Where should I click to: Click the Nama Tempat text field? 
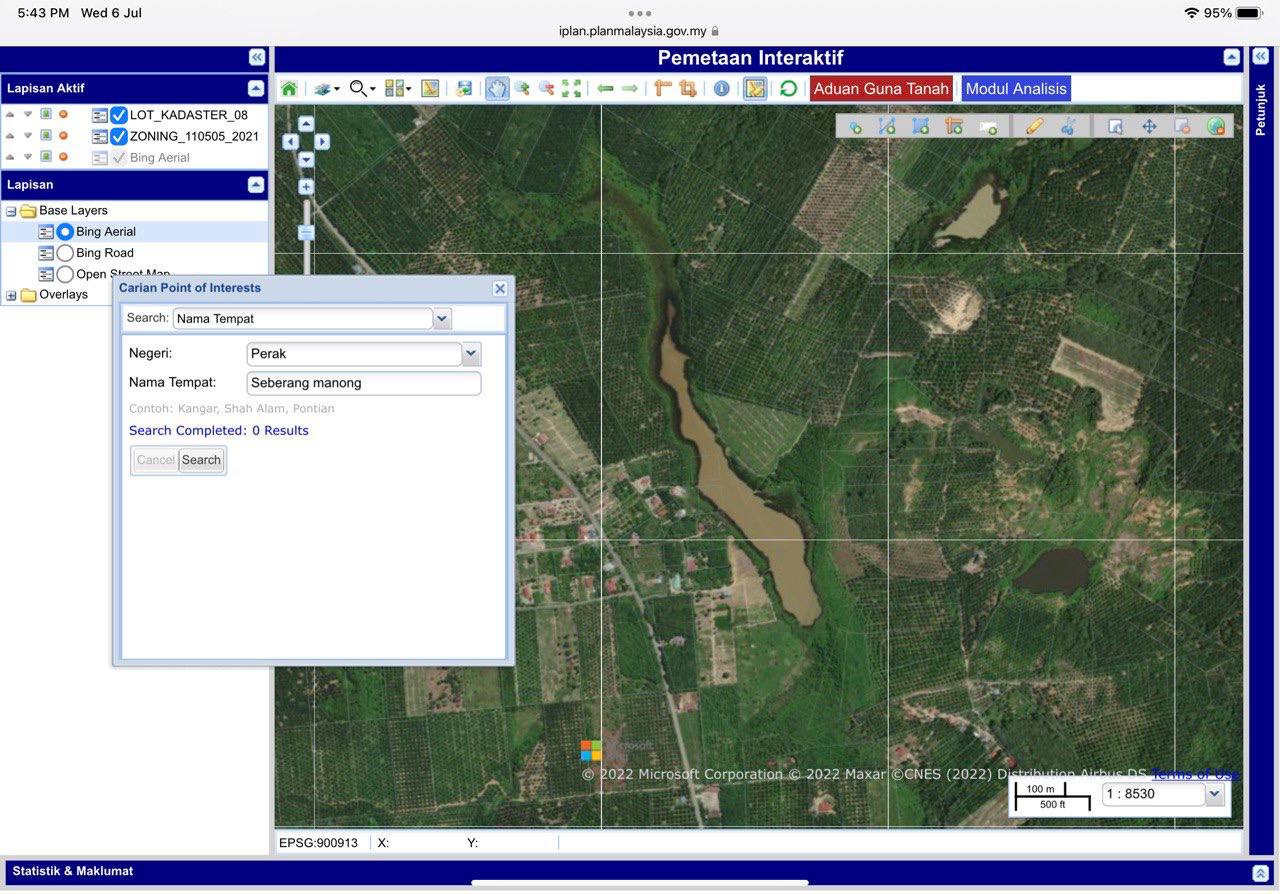[x=363, y=383]
